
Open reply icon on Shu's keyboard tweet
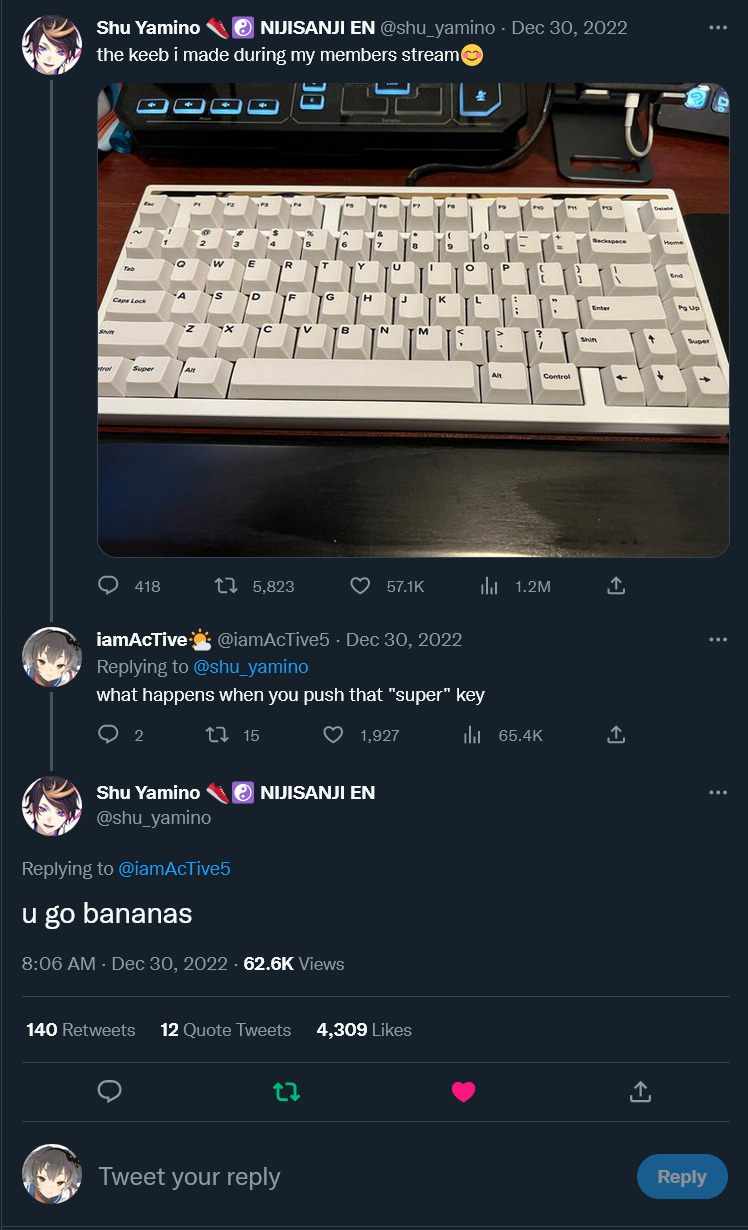[109, 585]
